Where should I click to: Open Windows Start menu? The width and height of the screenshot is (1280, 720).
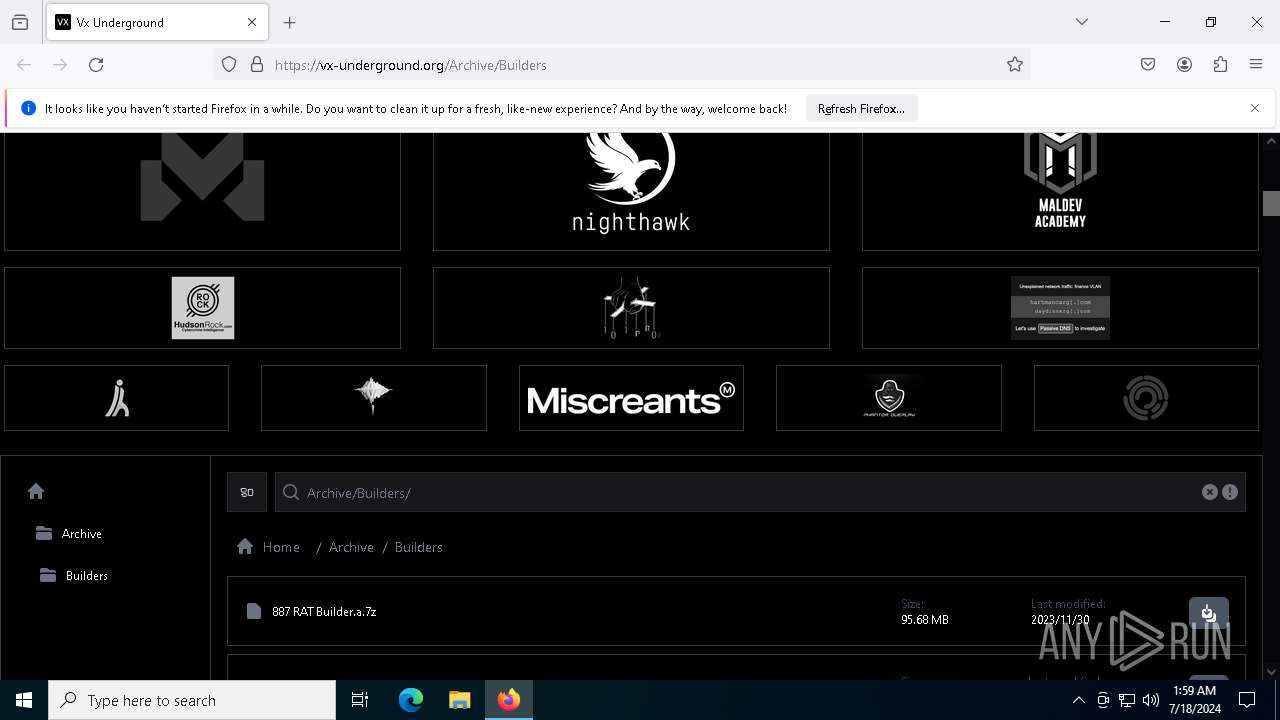coord(24,700)
